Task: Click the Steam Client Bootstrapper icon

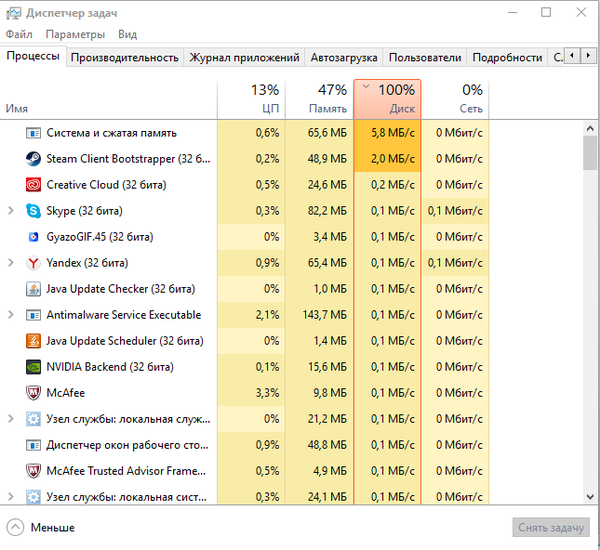Action: (x=33, y=159)
